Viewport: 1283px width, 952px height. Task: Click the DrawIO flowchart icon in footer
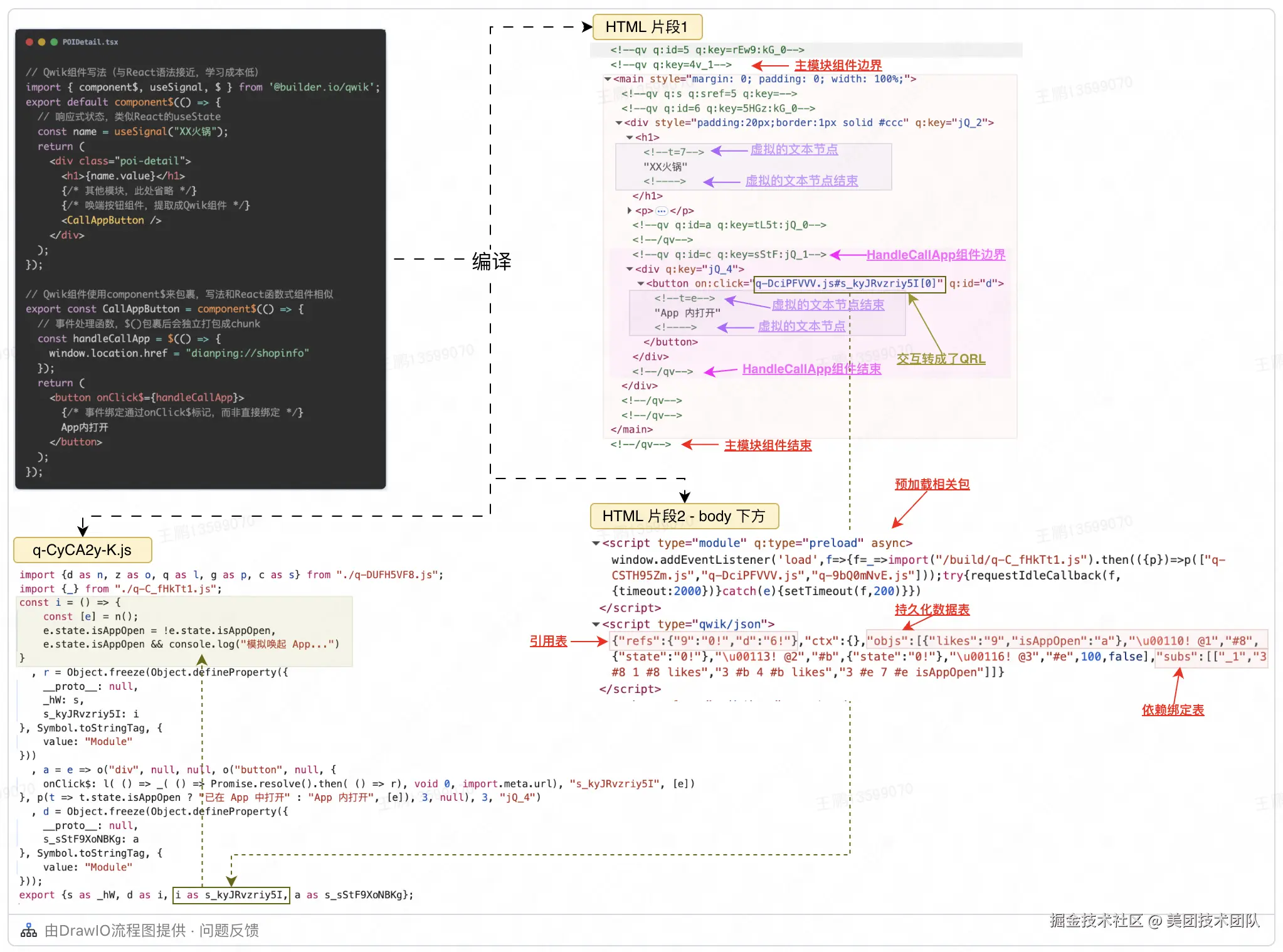28,931
